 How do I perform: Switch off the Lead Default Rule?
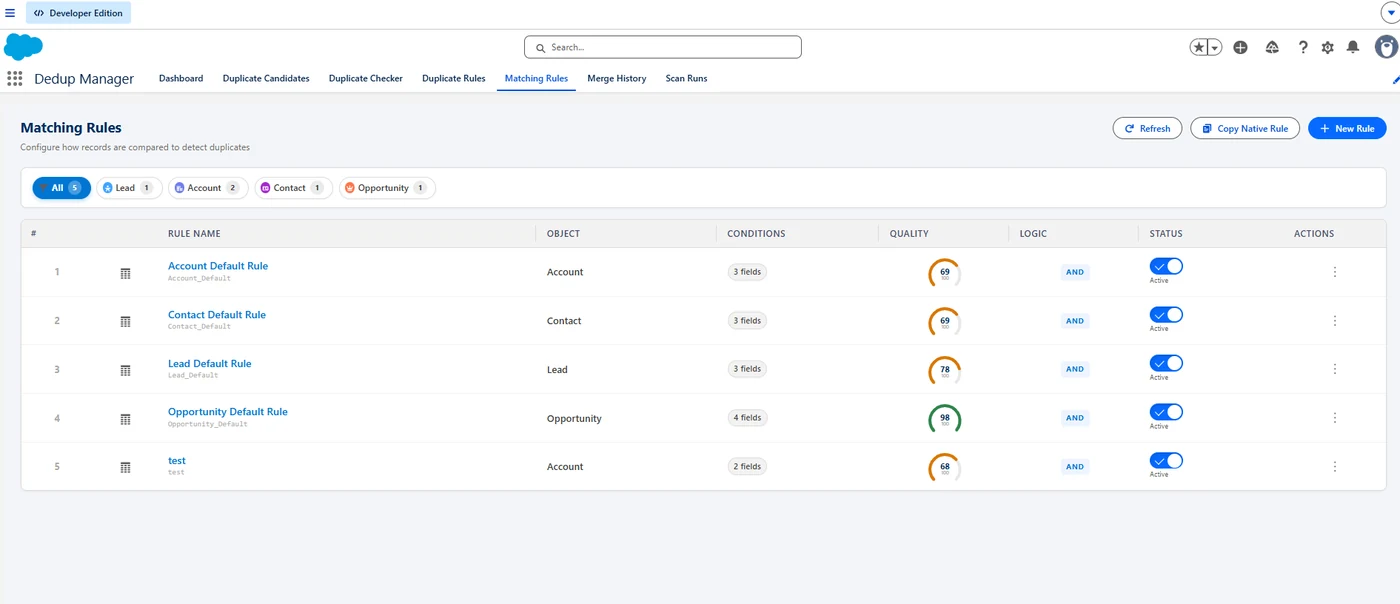1166,363
